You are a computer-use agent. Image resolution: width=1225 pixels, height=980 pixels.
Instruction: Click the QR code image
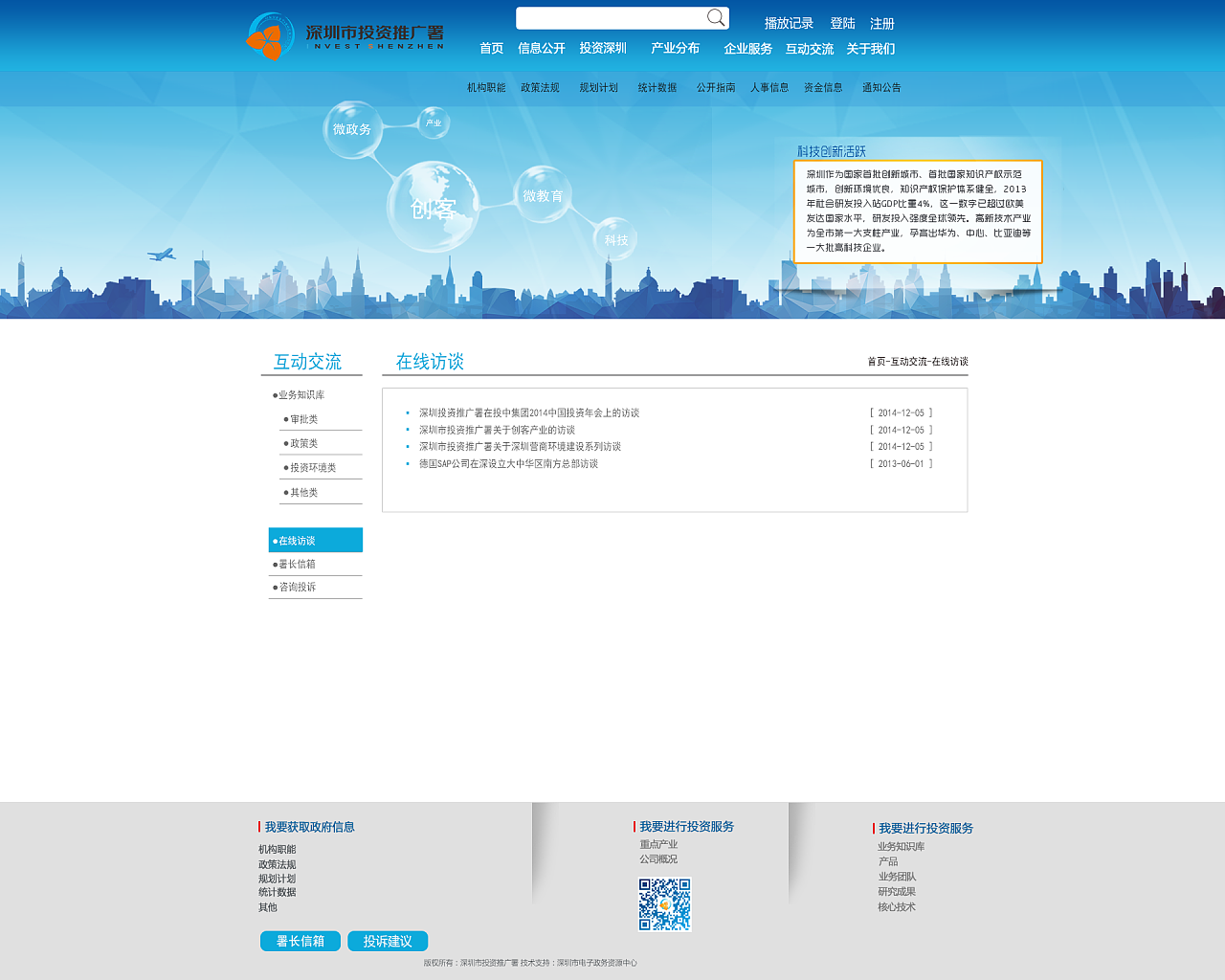(x=664, y=904)
